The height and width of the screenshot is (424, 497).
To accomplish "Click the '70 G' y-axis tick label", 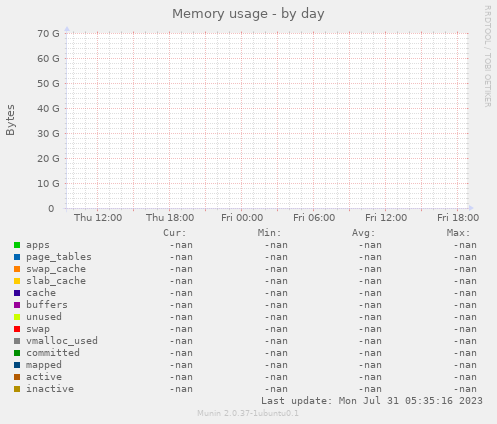I will (x=48, y=34).
